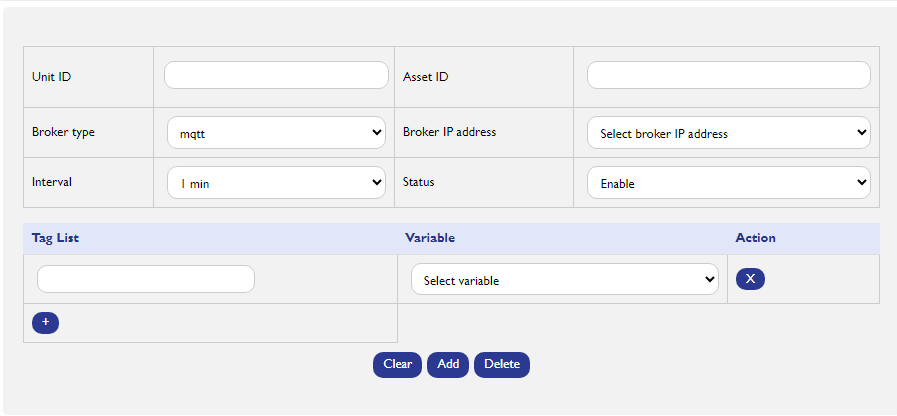The width and height of the screenshot is (897, 416).
Task: Focus the Asset ID text field
Action: [729, 75]
